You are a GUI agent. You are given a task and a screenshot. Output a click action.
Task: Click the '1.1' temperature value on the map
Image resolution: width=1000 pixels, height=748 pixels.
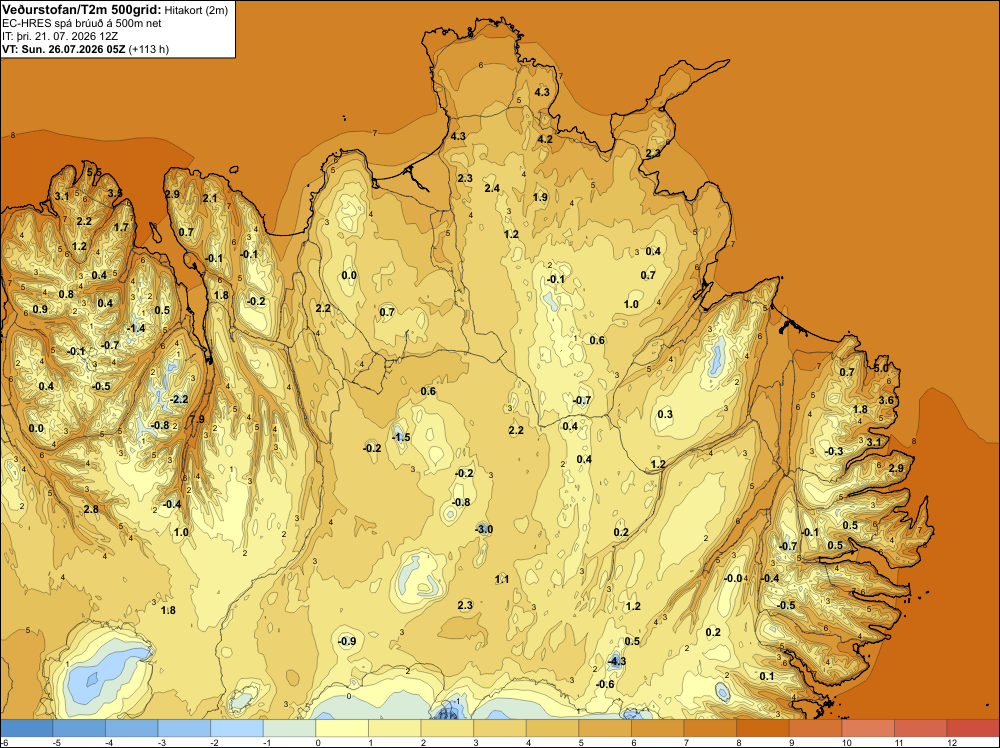[x=502, y=579]
